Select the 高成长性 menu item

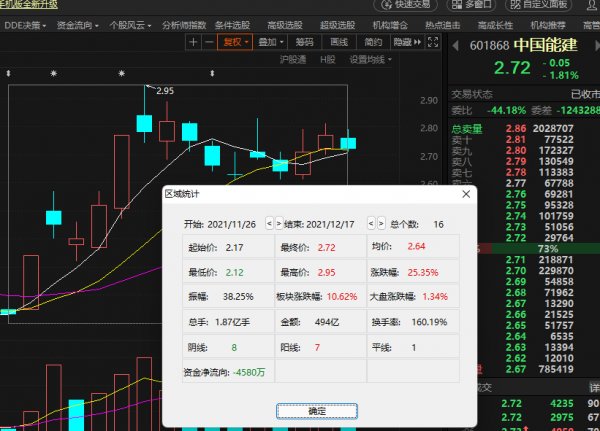(x=495, y=25)
